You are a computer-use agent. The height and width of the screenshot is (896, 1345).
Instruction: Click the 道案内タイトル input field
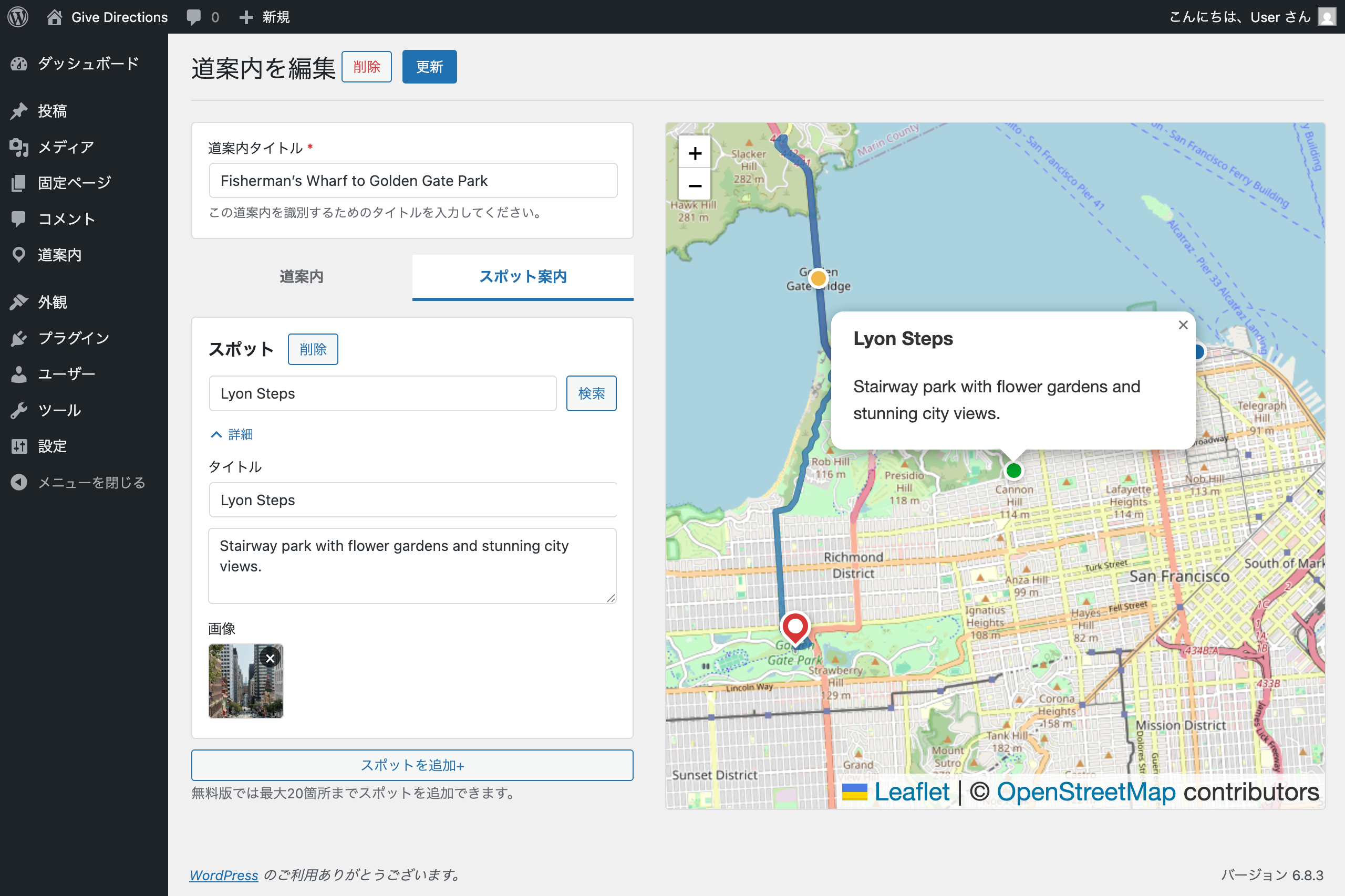[413, 181]
